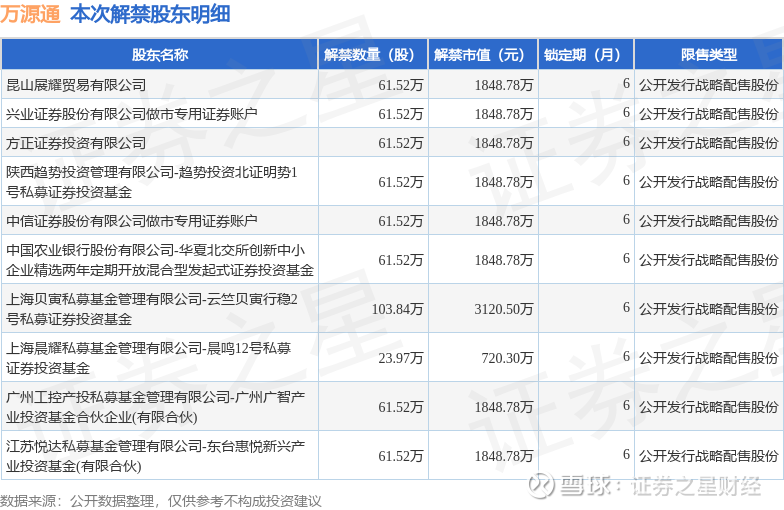Click 1848.78万 in 昆山展耀贸易 row
Image resolution: width=784 pixels, height=510 pixels.
pyautogui.click(x=504, y=85)
